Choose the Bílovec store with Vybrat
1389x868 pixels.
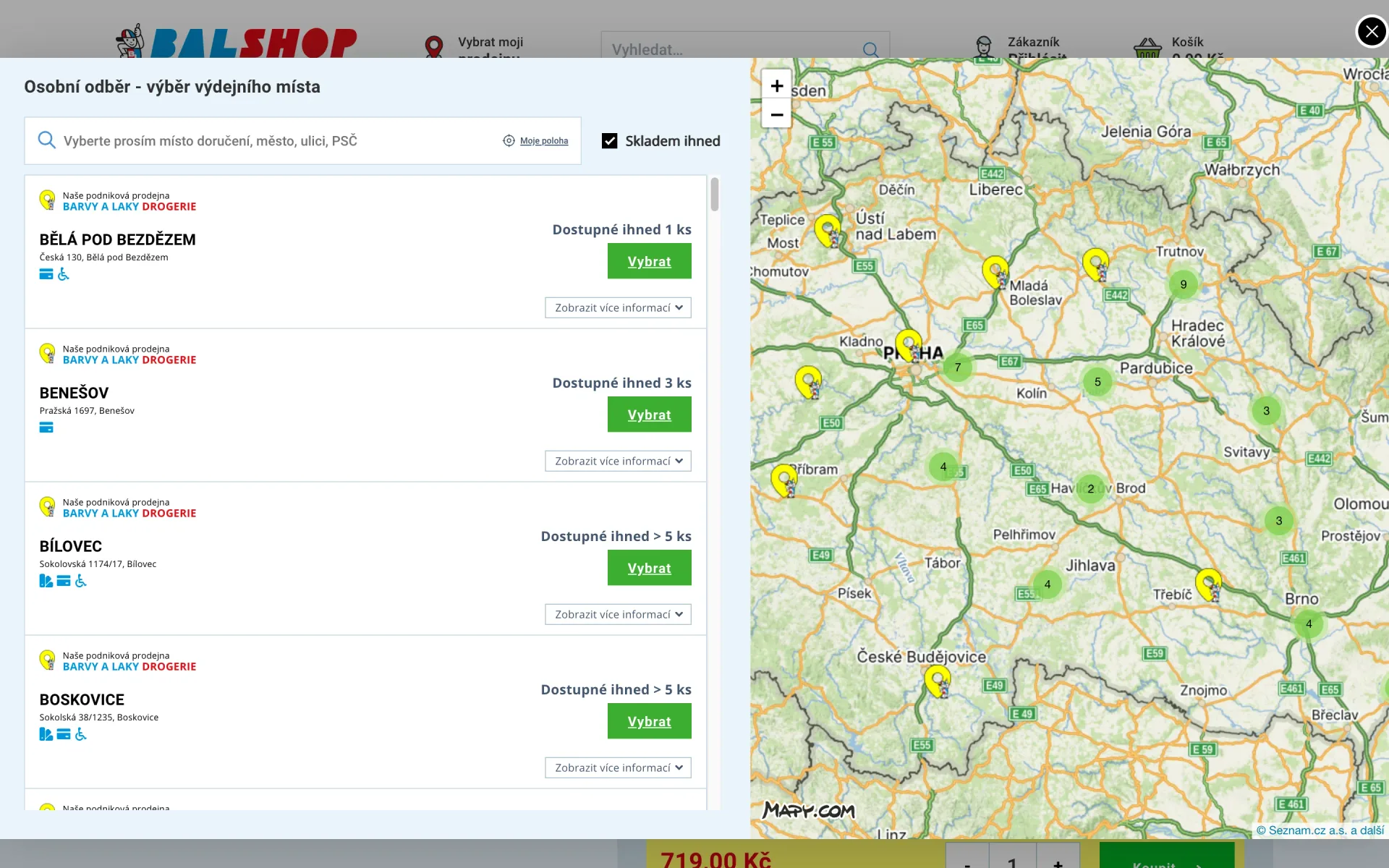coord(649,568)
